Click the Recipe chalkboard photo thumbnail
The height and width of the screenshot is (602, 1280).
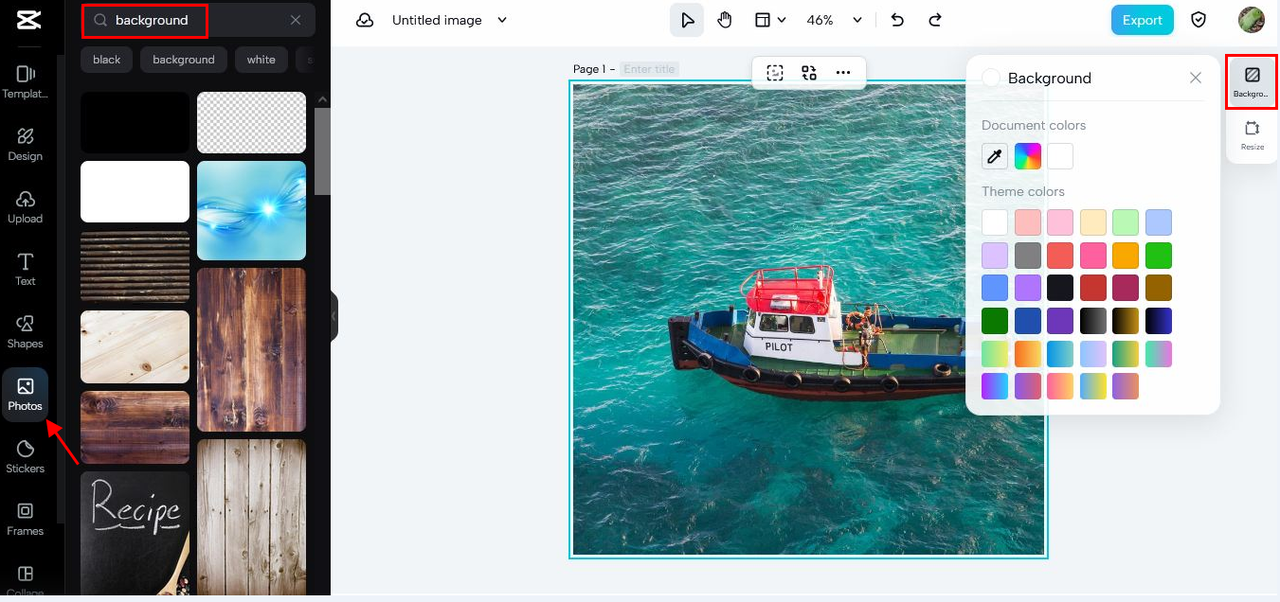(x=135, y=533)
